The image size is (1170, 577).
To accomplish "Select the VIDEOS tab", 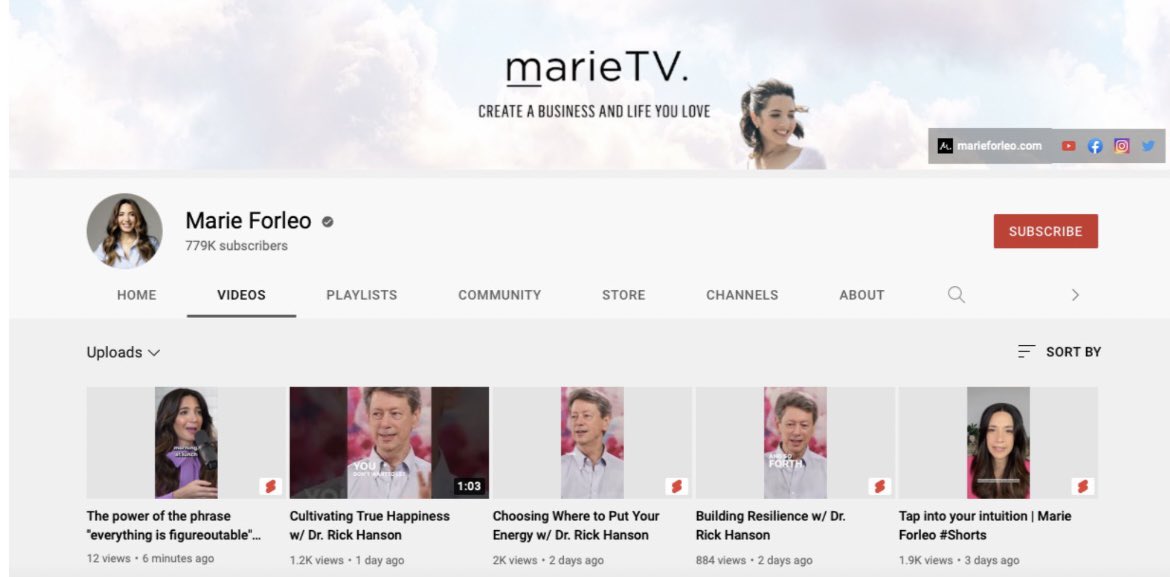I will tap(241, 295).
